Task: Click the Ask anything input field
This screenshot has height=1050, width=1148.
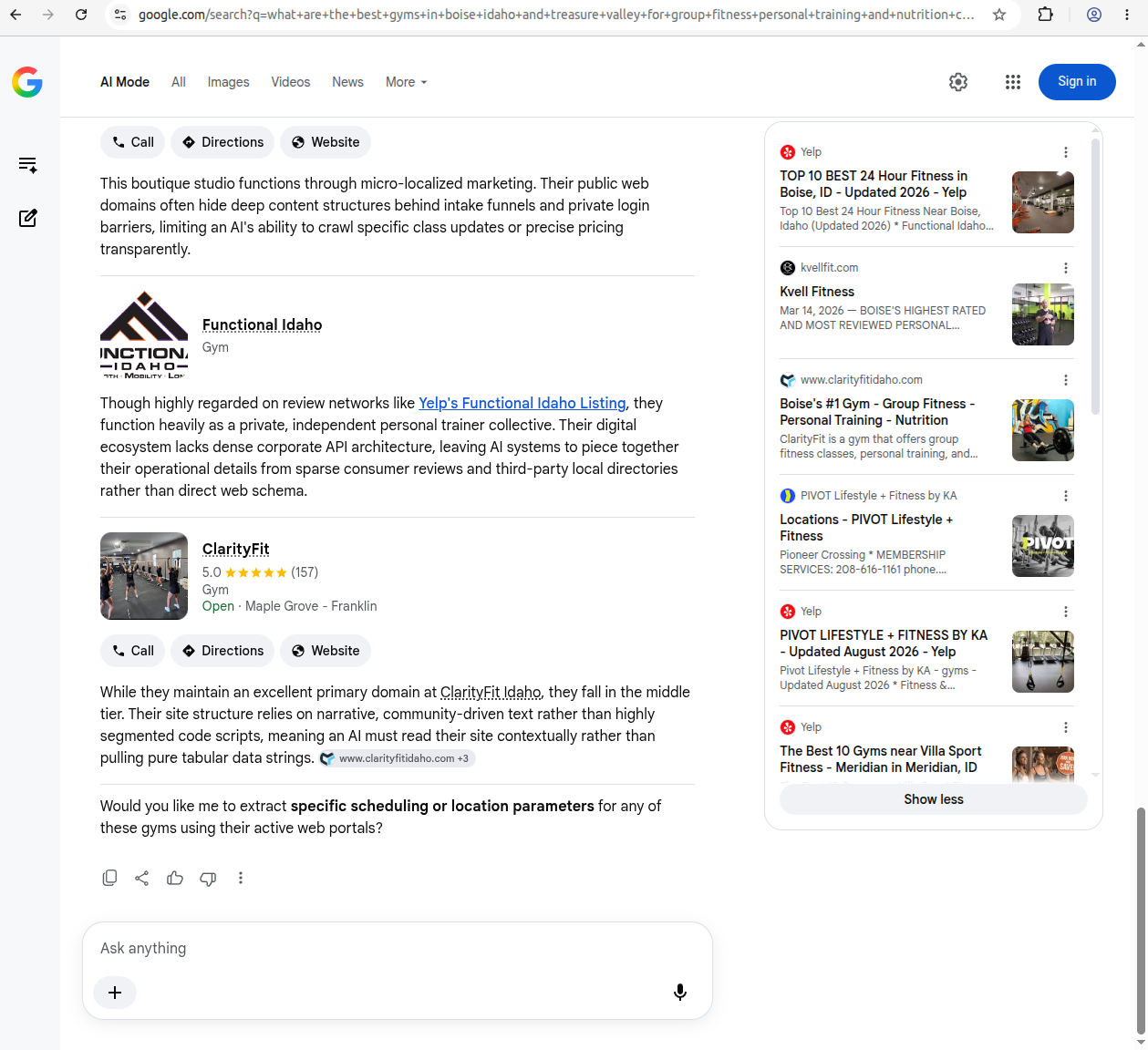Action: point(397,948)
